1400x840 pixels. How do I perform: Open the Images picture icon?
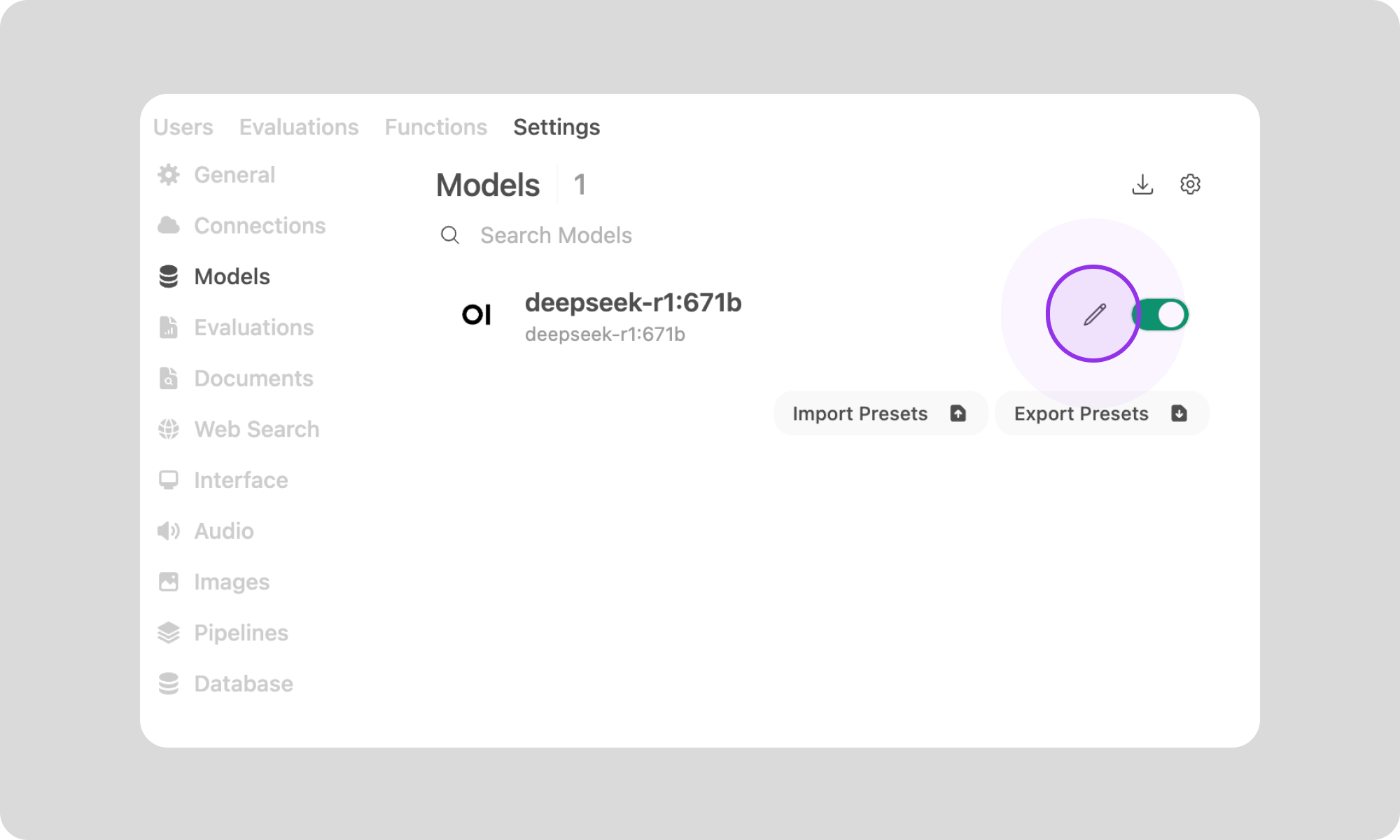click(x=168, y=581)
